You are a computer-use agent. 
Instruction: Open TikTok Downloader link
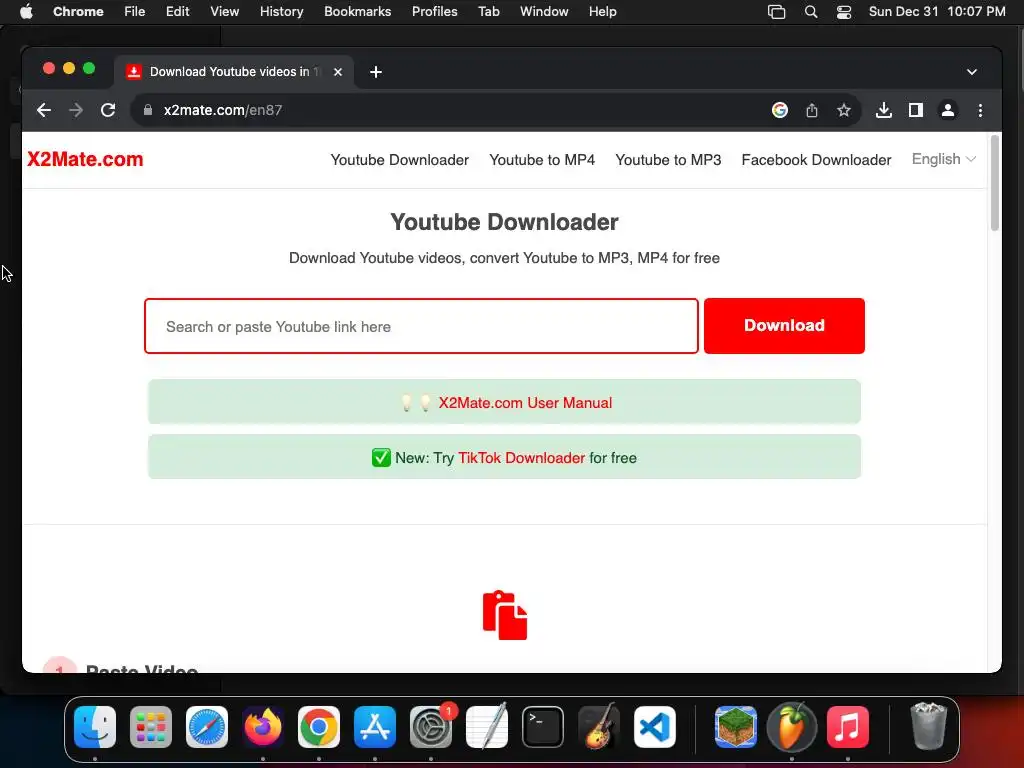521,458
